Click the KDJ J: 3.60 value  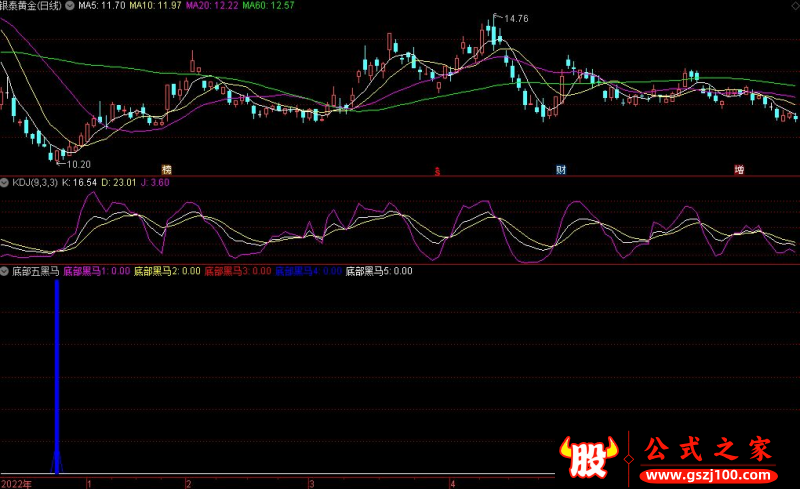pyautogui.click(x=156, y=183)
